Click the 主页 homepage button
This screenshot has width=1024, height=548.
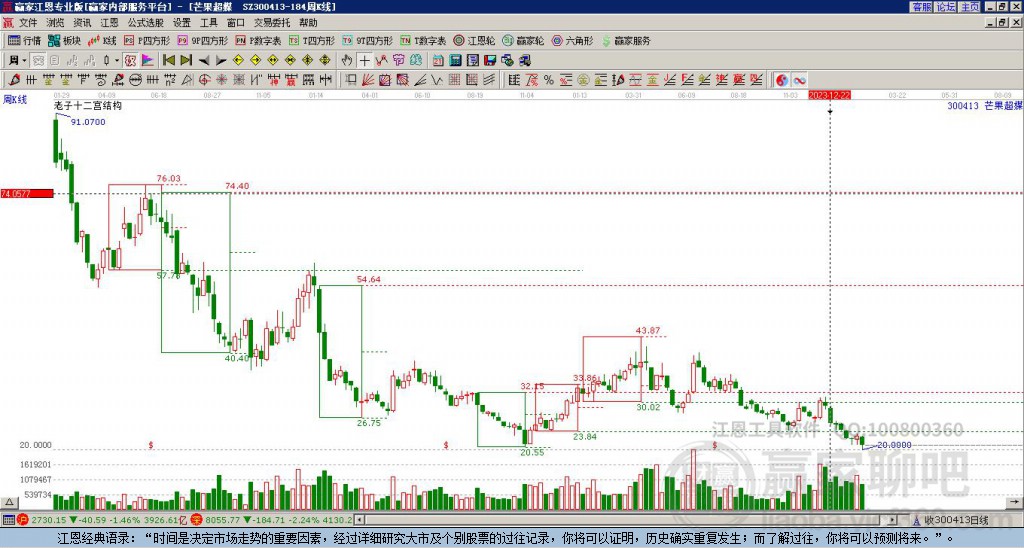pos(970,7)
